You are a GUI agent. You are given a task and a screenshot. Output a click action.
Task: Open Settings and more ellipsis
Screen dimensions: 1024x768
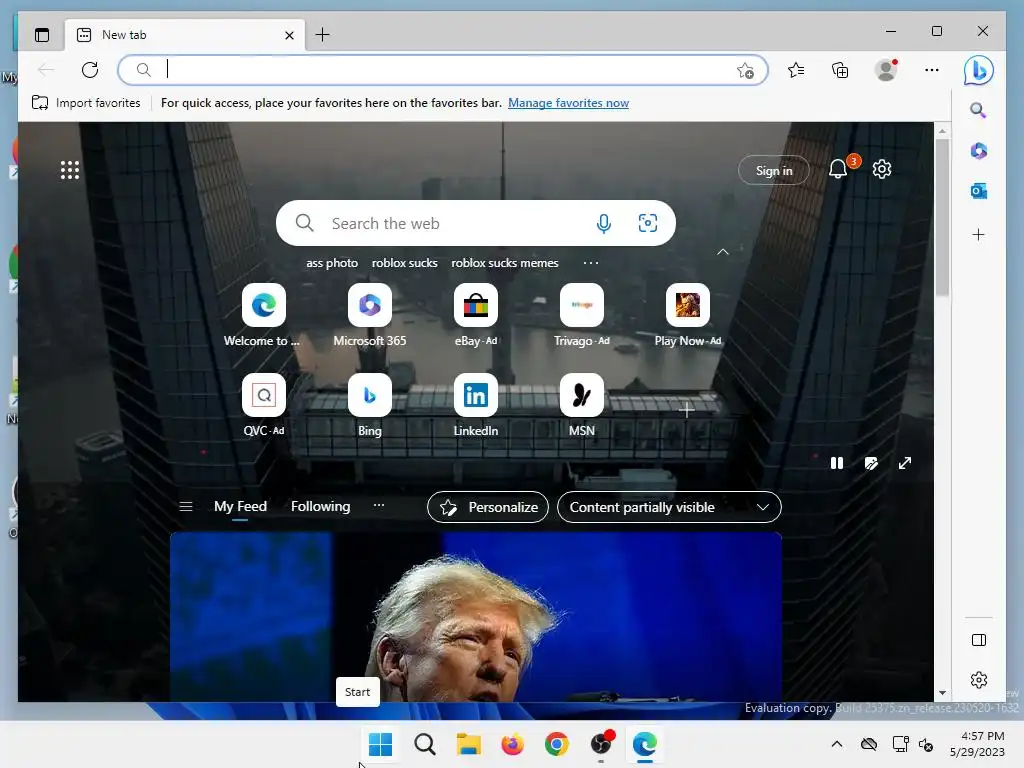[932, 70]
